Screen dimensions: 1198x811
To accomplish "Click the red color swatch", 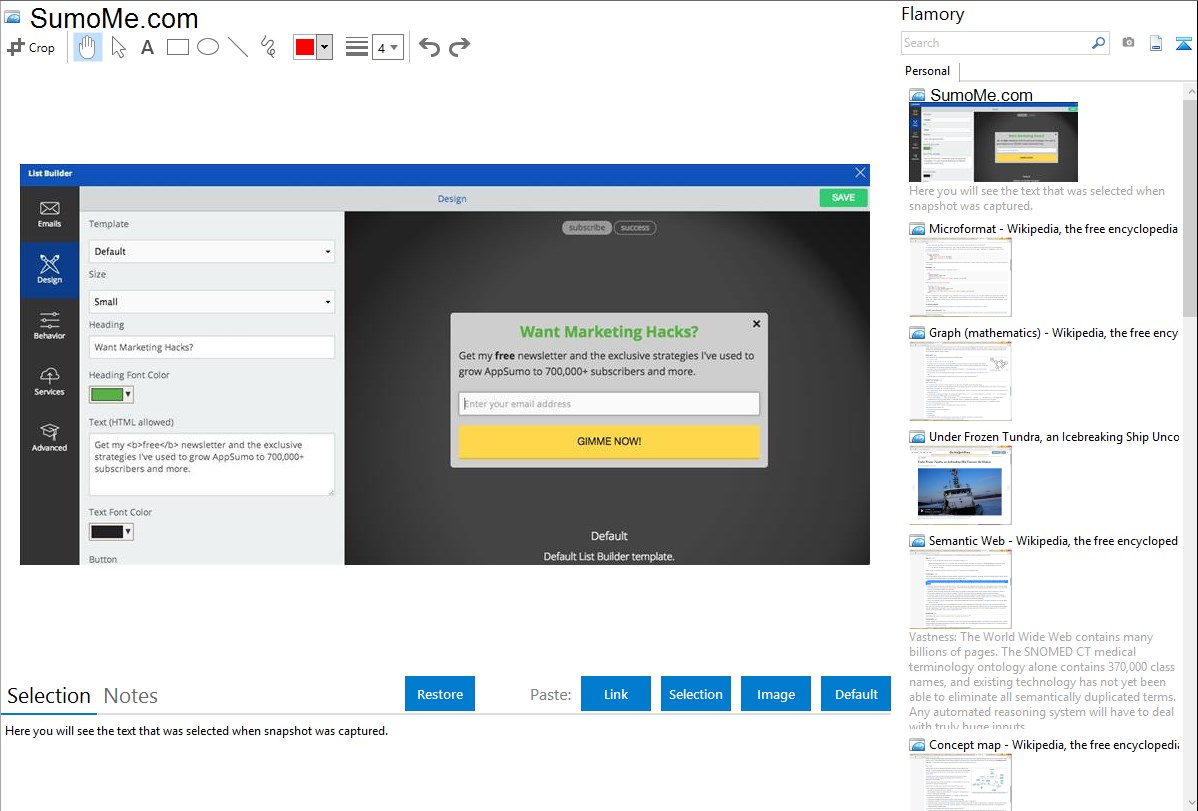I will (x=305, y=47).
